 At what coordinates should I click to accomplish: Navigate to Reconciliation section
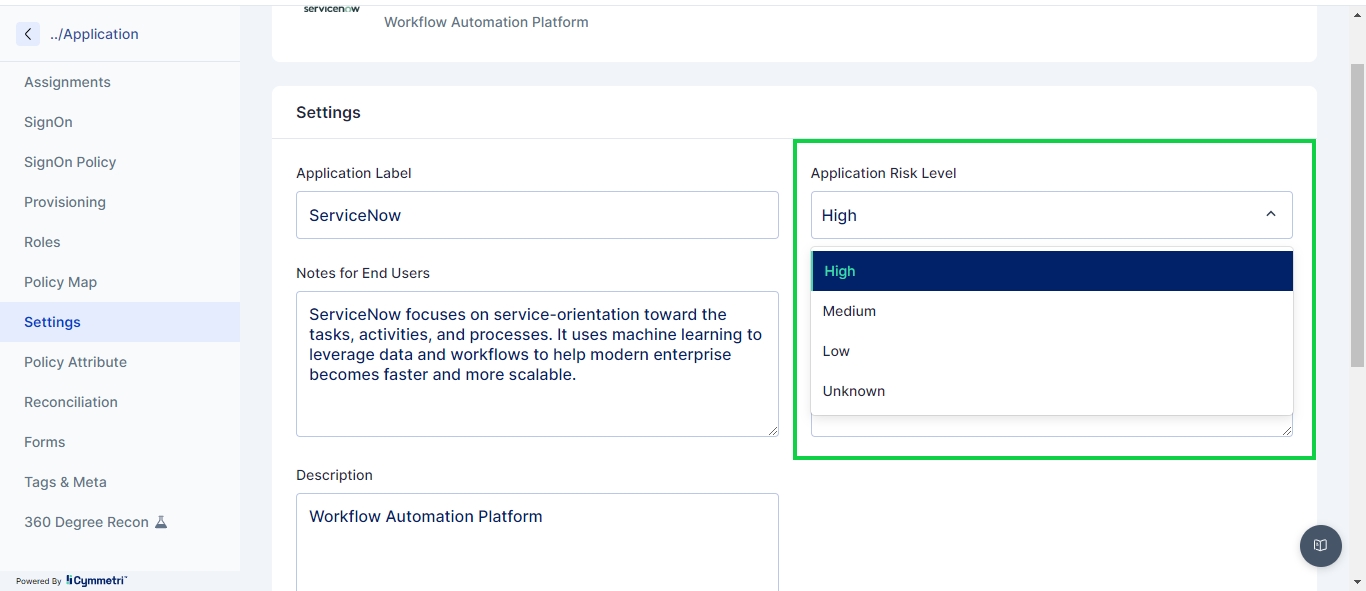[71, 402]
